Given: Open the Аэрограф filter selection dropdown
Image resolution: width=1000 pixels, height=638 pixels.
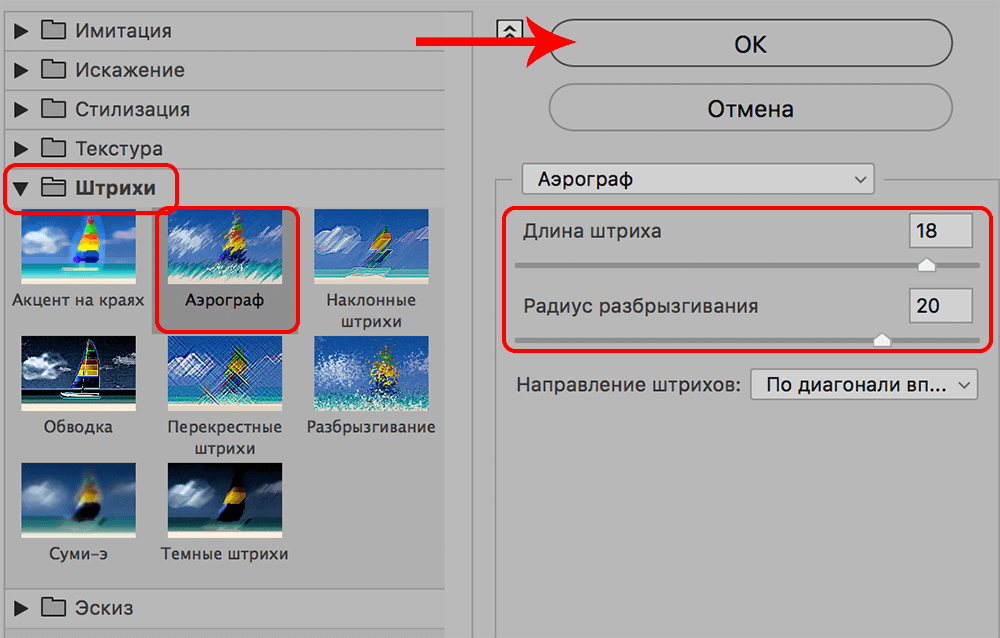Looking at the screenshot, I should [698, 178].
